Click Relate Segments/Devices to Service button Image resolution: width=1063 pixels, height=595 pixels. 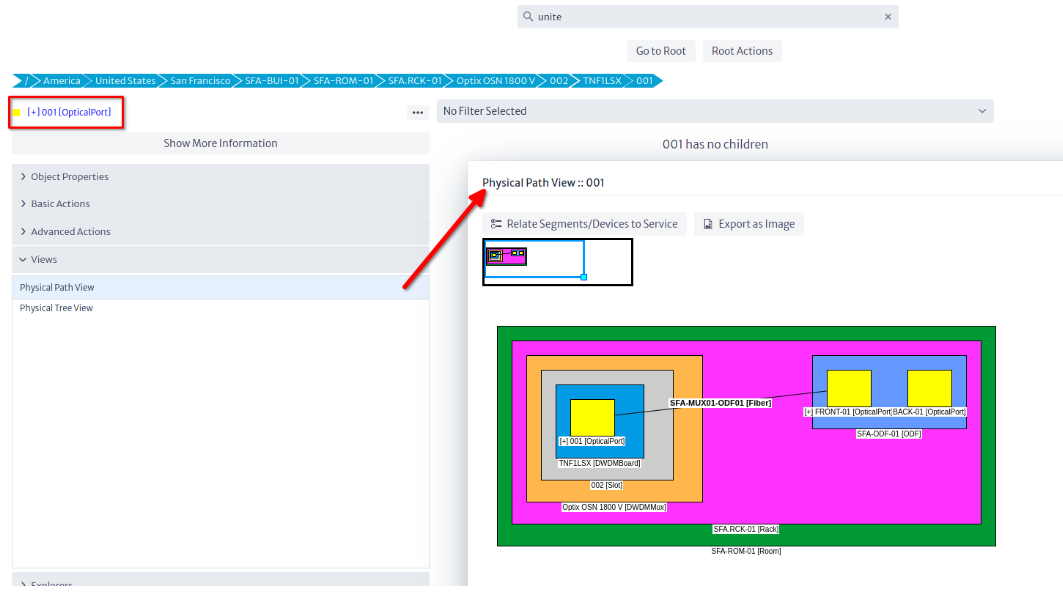[585, 224]
